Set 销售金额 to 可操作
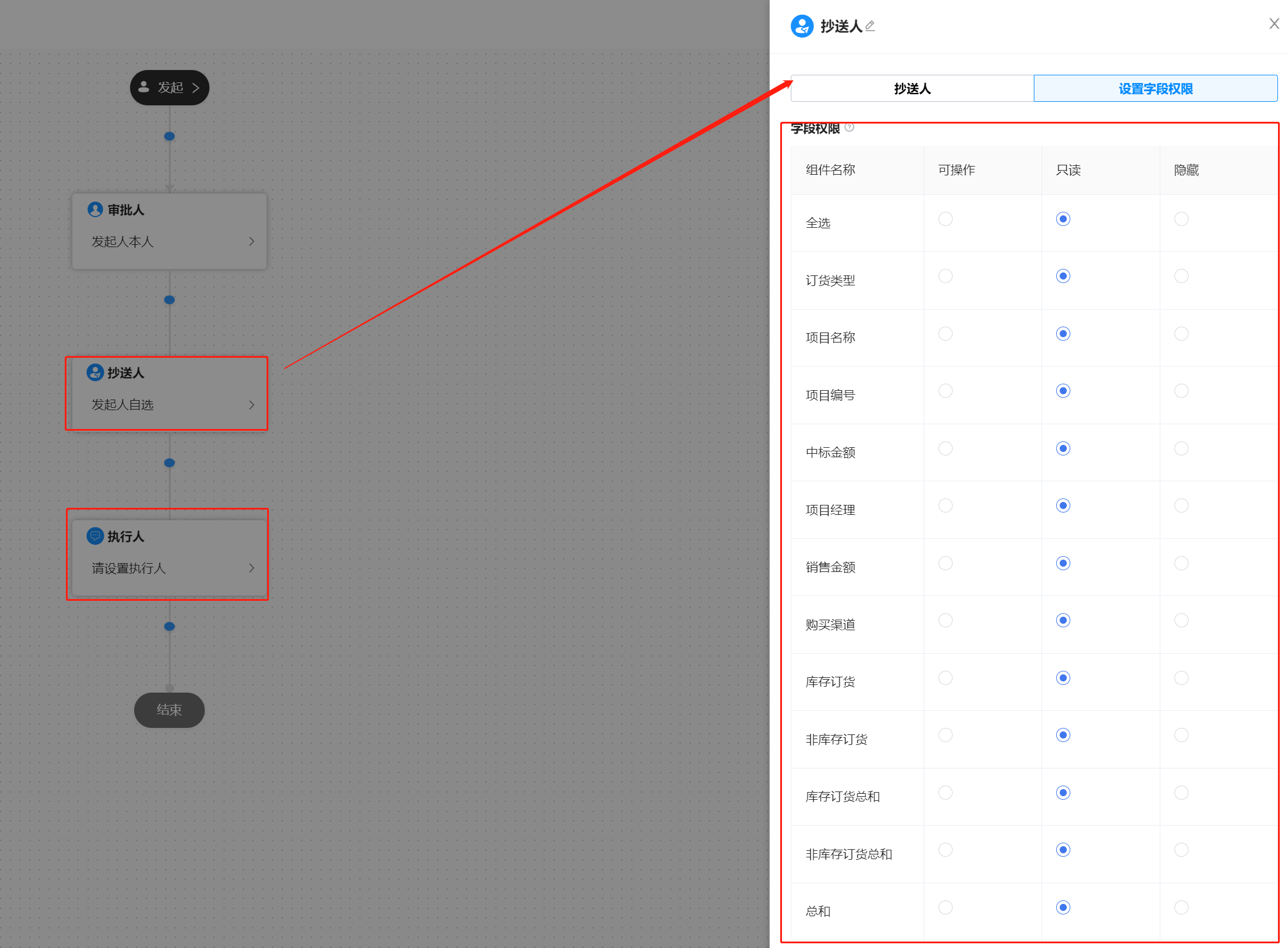Viewport: 1288px width, 948px height. [946, 563]
